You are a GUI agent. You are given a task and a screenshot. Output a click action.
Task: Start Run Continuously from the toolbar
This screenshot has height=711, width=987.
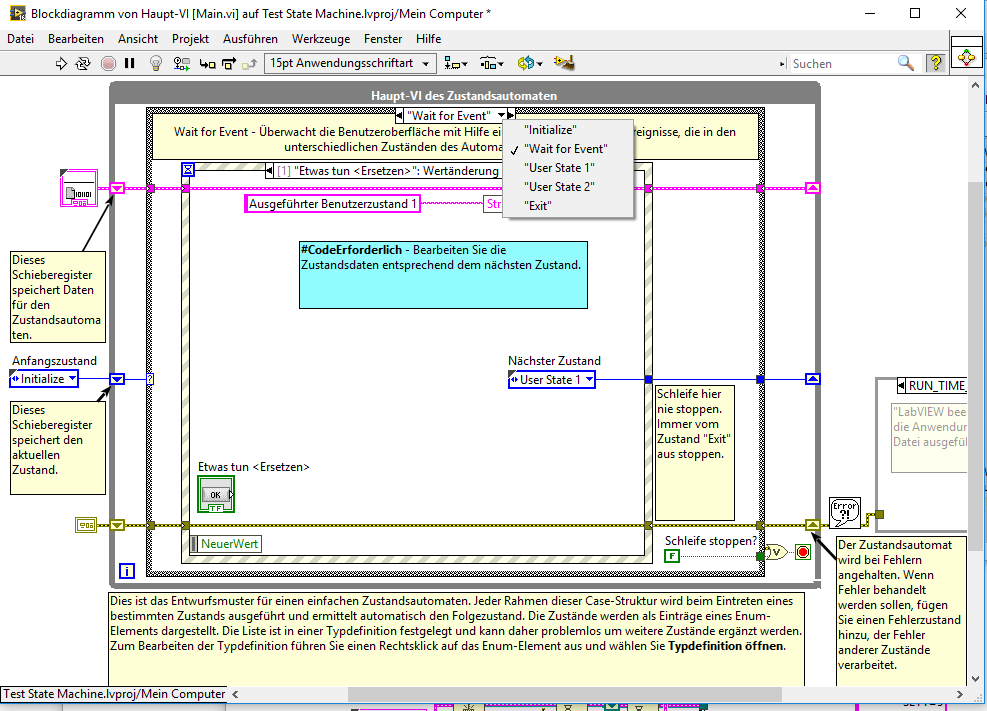(x=85, y=63)
